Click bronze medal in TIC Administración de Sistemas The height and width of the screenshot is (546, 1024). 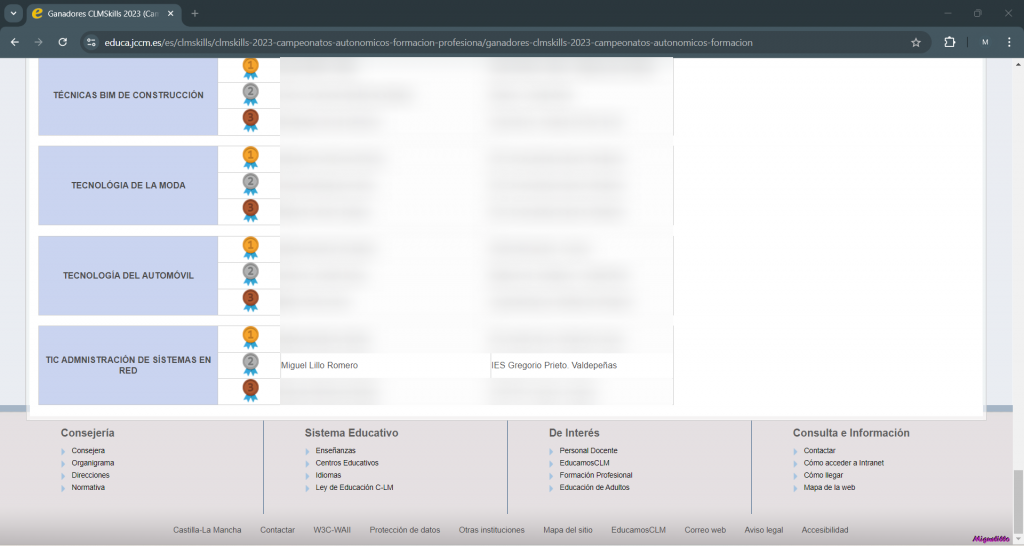coord(250,391)
